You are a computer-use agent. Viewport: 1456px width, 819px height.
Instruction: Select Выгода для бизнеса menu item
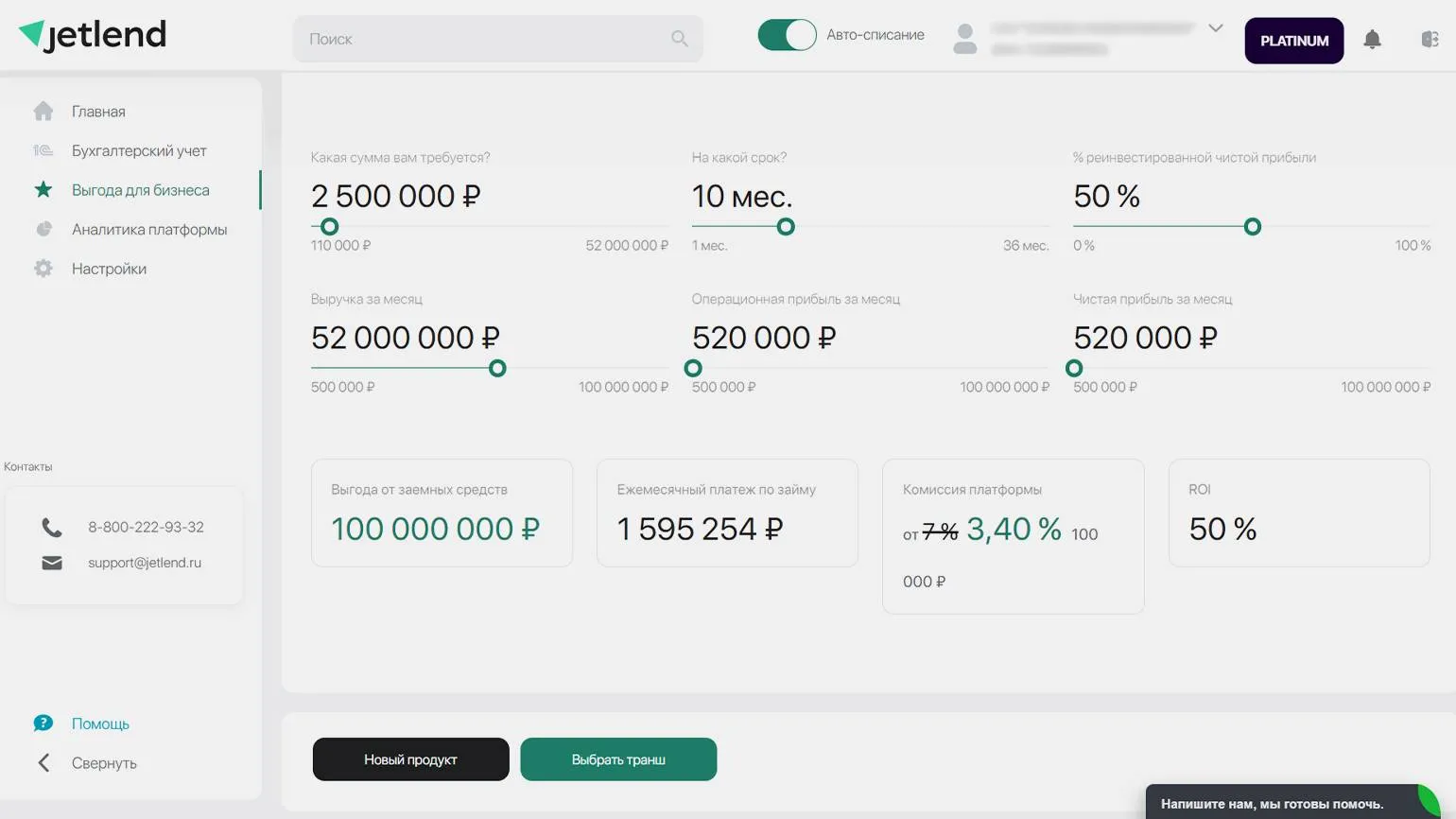pyautogui.click(x=140, y=190)
